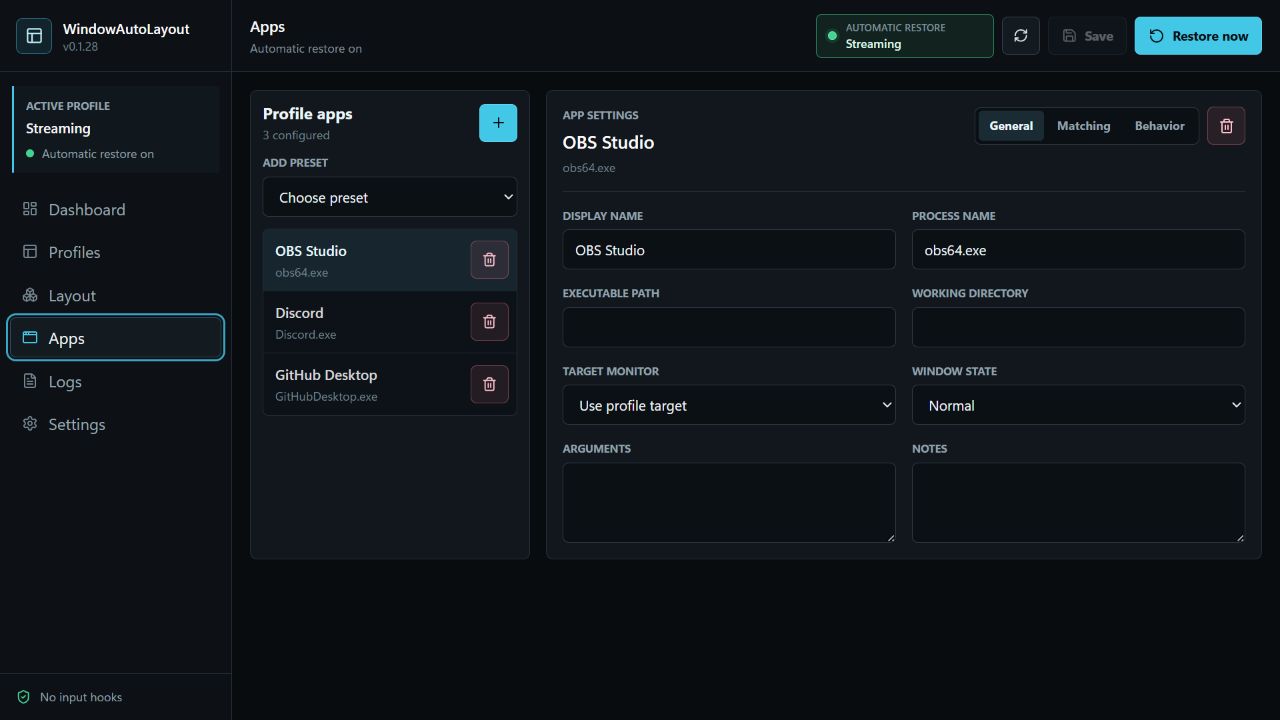Image resolution: width=1280 pixels, height=720 pixels.
Task: Click the trash icon in App Settings header
Action: (x=1226, y=126)
